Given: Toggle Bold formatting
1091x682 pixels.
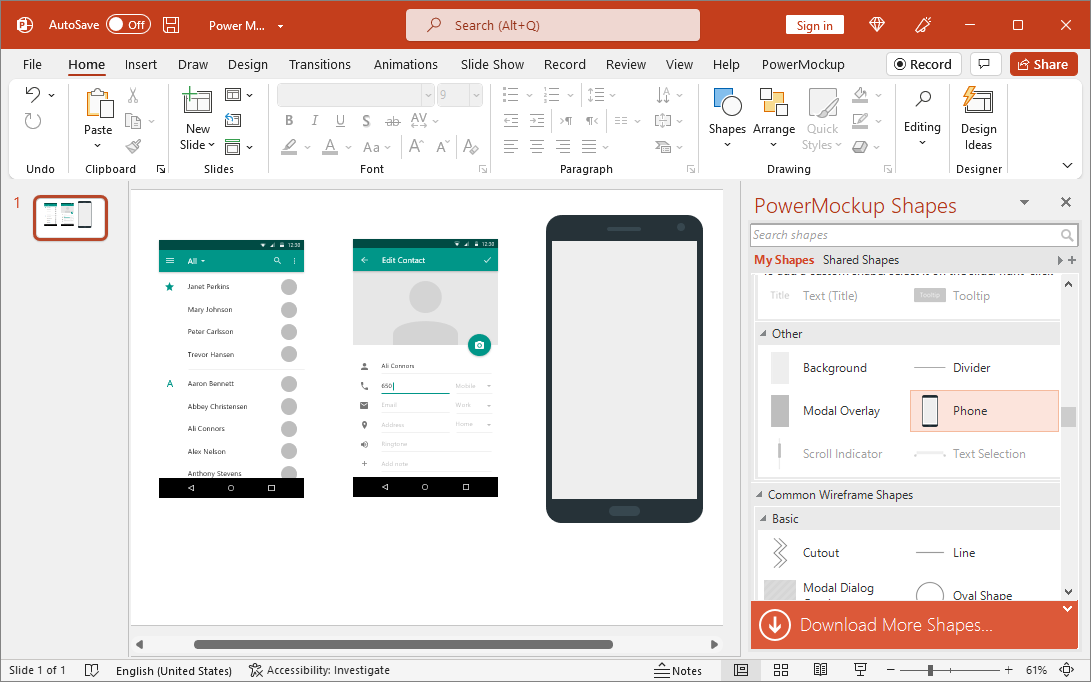Looking at the screenshot, I should (x=289, y=121).
